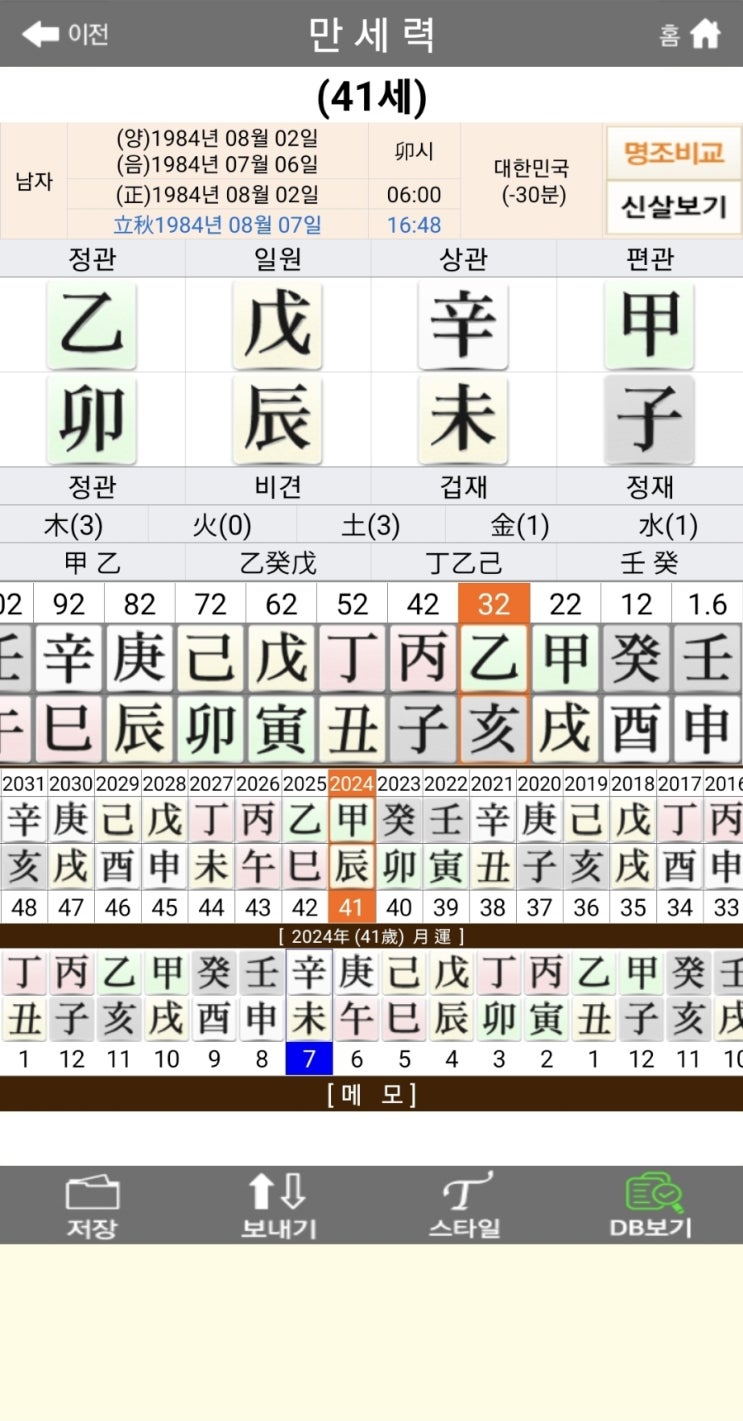
Task: Select highlighted year 2024
Action: click(352, 782)
